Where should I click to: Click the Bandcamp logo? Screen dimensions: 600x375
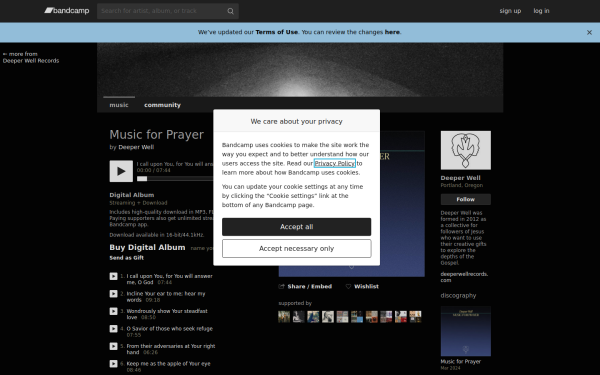point(67,11)
